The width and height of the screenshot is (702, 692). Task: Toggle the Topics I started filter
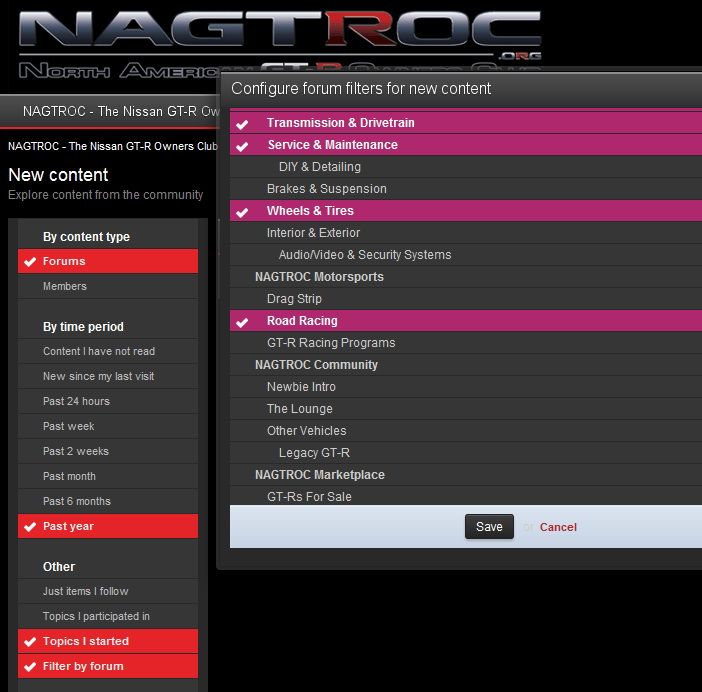click(108, 641)
